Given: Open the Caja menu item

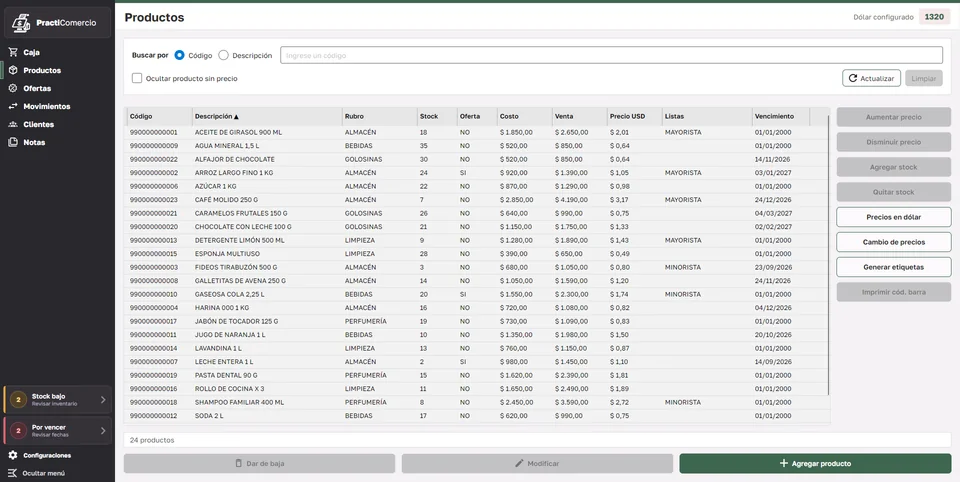Looking at the screenshot, I should click(58, 53).
